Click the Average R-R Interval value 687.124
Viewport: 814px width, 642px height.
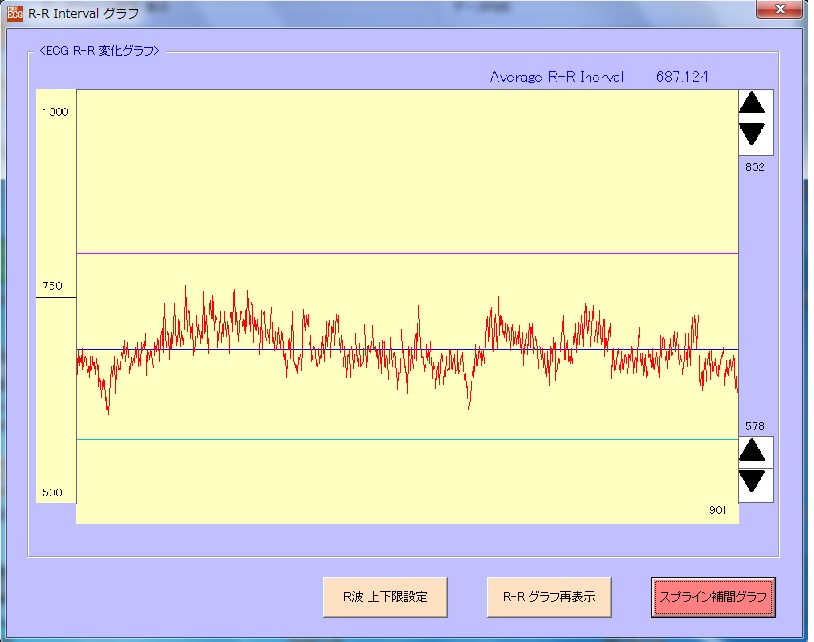[682, 77]
